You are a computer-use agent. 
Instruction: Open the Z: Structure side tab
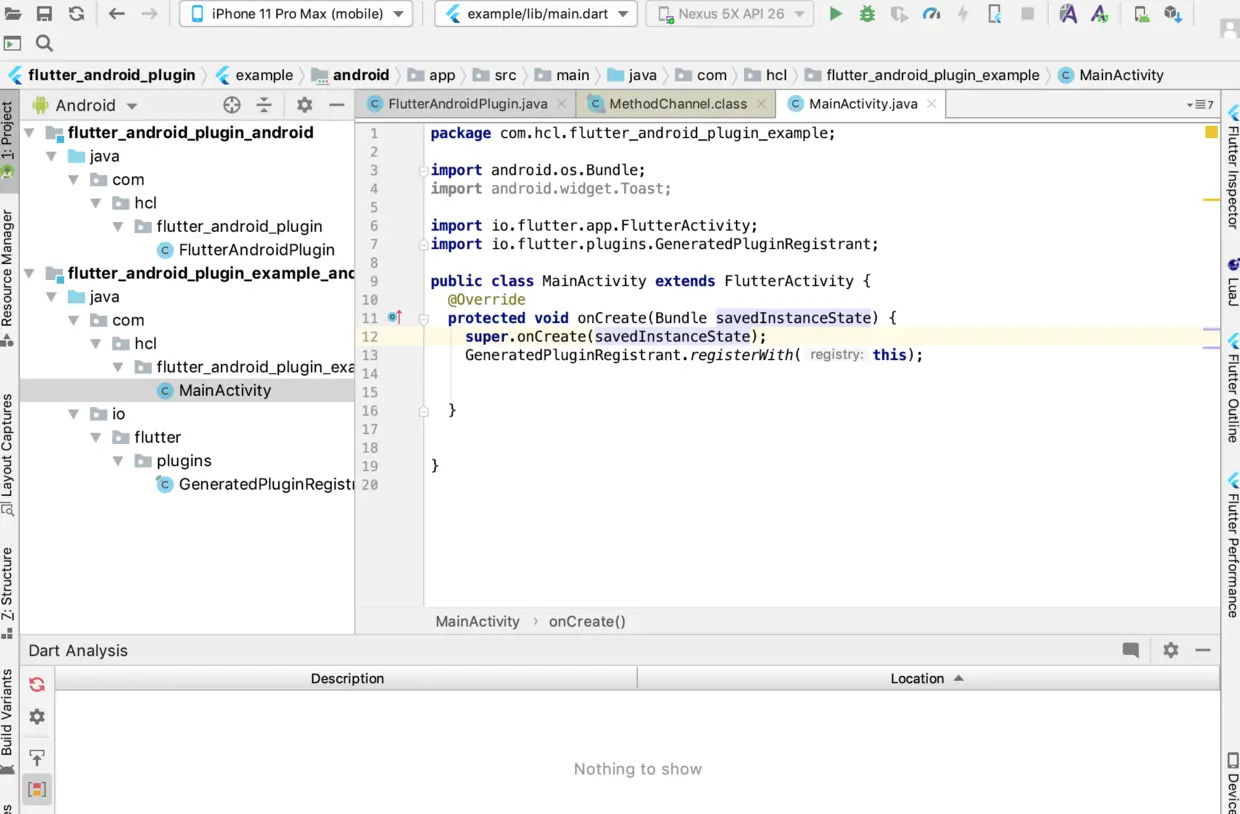[x=8, y=592]
